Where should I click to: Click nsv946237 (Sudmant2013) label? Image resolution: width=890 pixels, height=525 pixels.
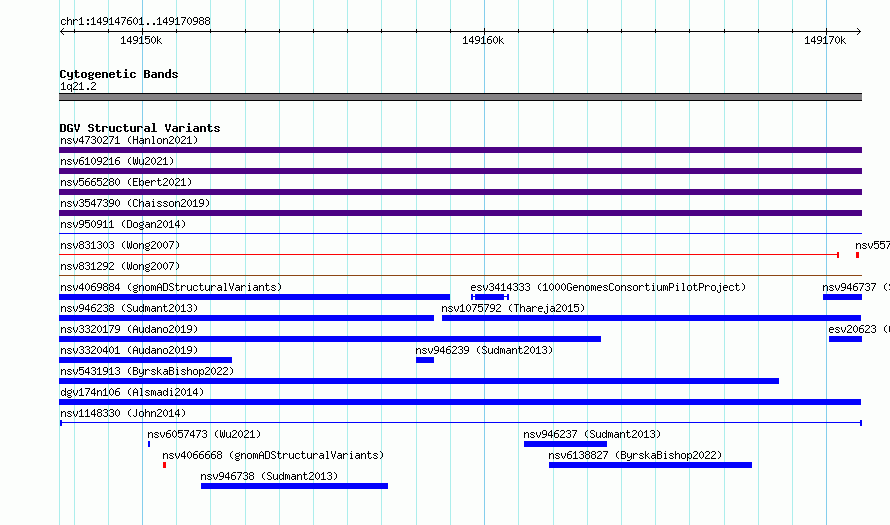pos(592,434)
